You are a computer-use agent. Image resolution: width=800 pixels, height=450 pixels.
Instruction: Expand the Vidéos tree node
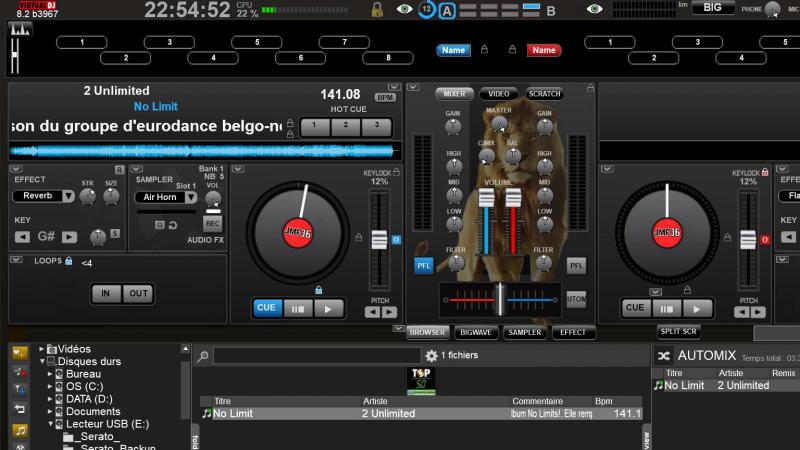pos(41,349)
